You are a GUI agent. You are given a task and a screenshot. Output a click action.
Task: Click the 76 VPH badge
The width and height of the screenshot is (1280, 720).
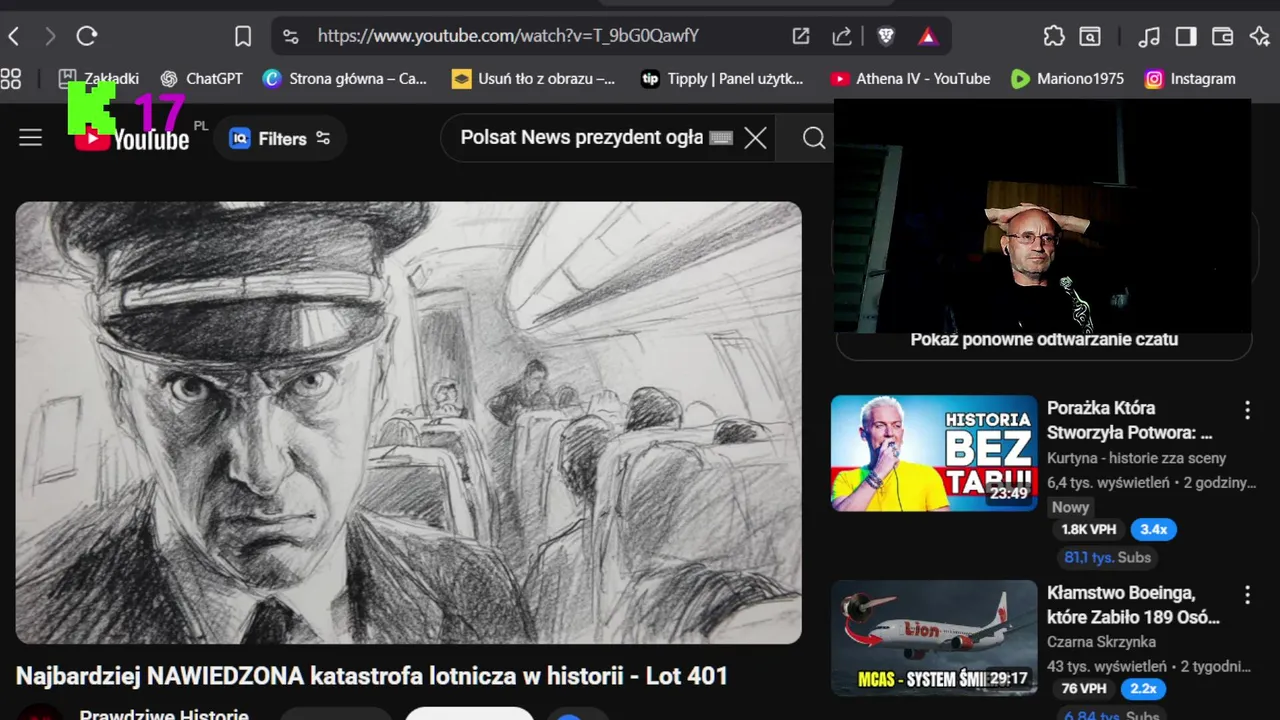pos(1083,689)
